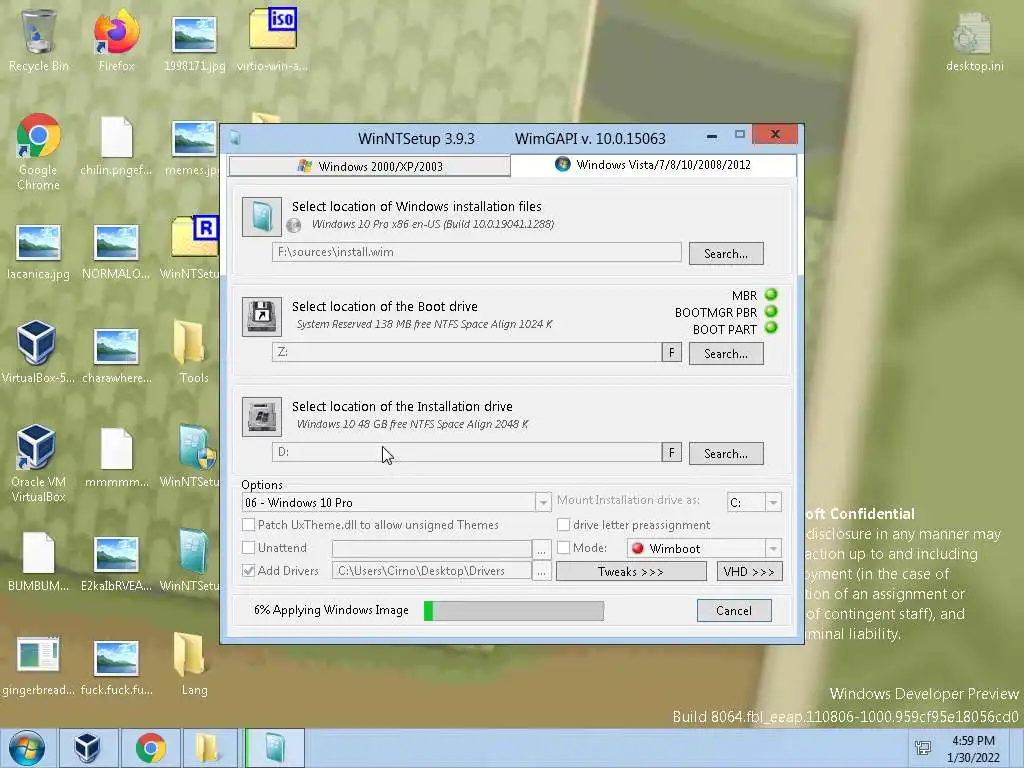Click the Windows installation files source icon
The image size is (1024, 768).
(x=261, y=217)
